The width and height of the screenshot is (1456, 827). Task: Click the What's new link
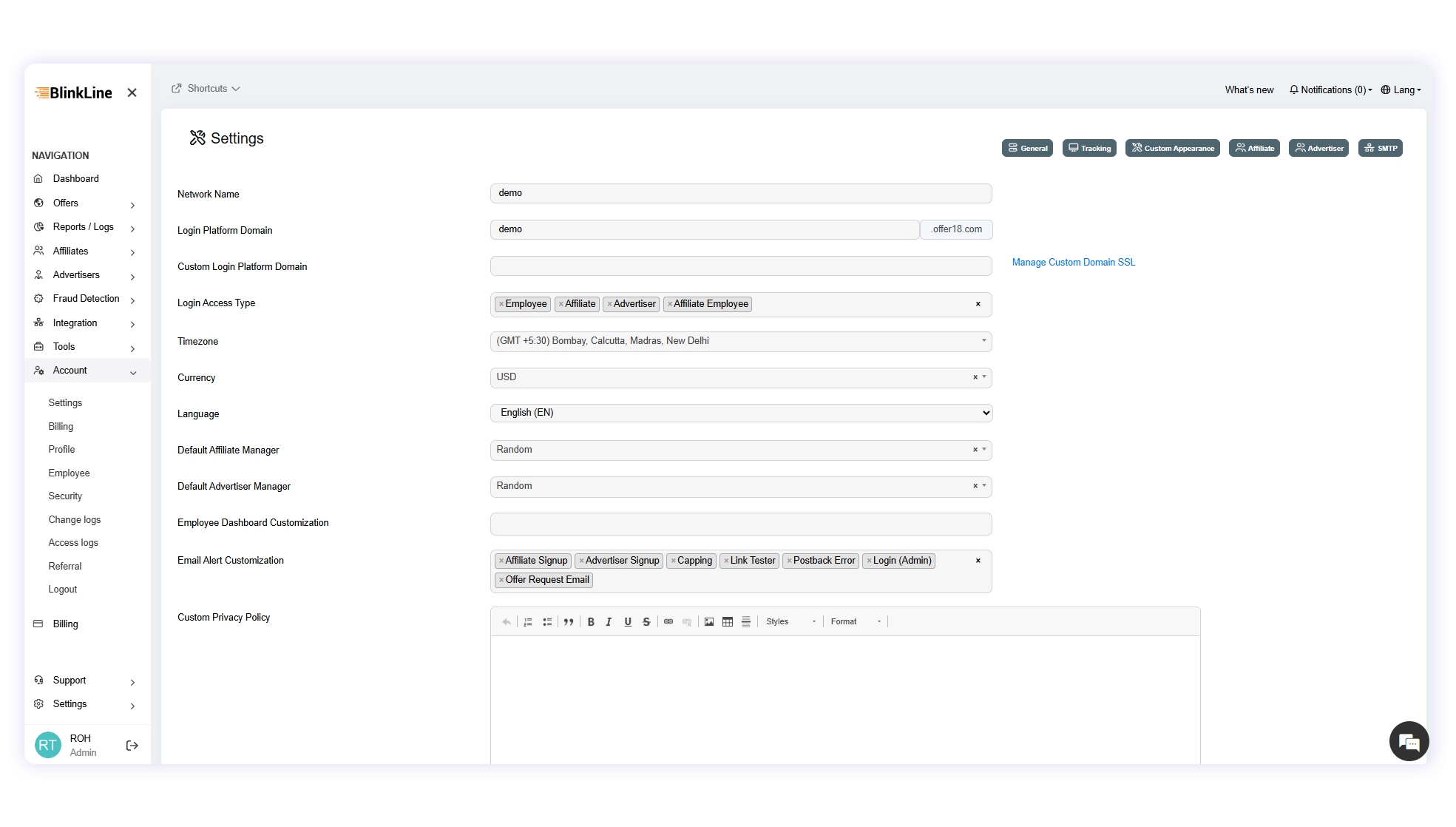(x=1248, y=90)
